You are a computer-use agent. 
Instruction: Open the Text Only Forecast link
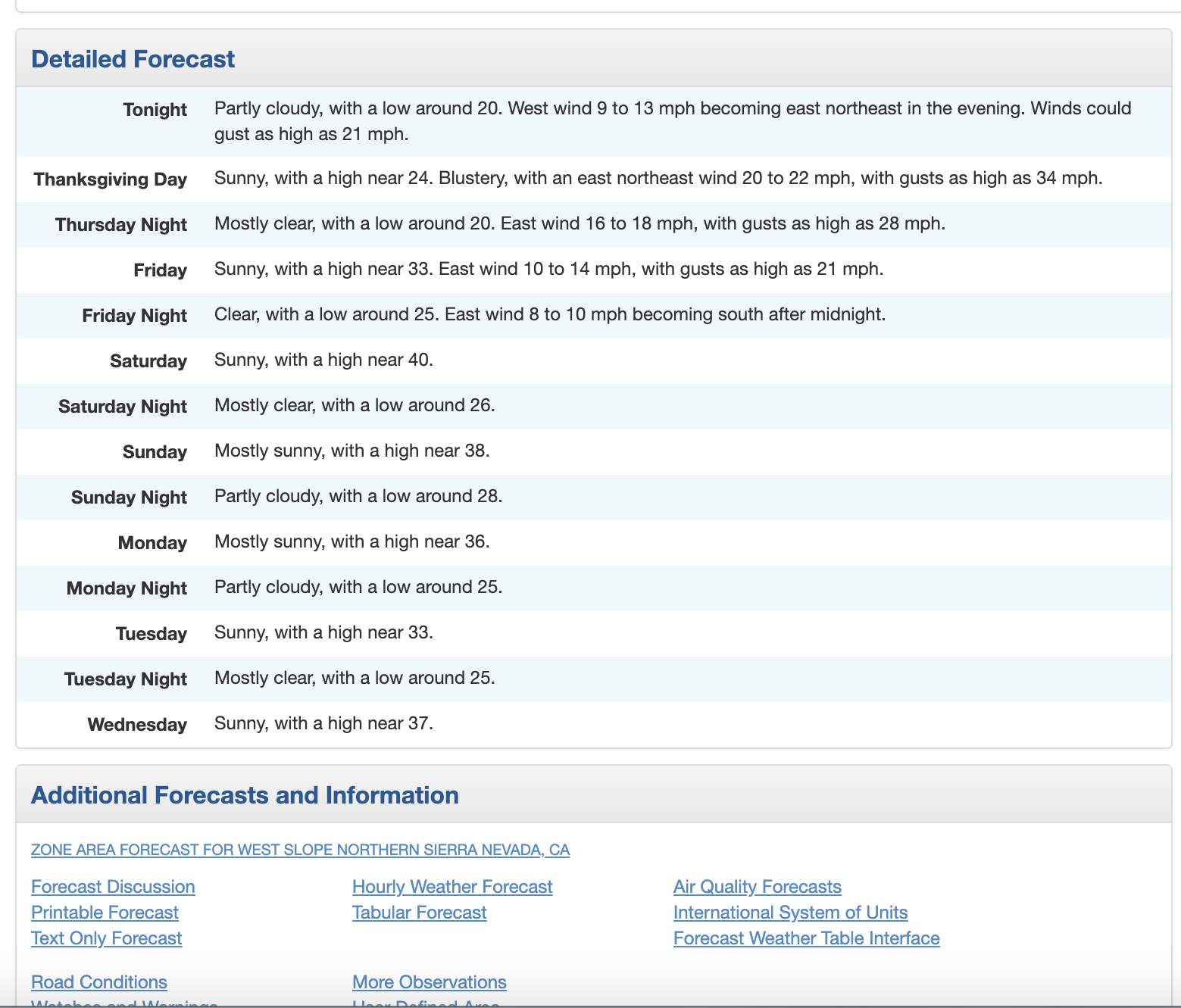coord(106,938)
